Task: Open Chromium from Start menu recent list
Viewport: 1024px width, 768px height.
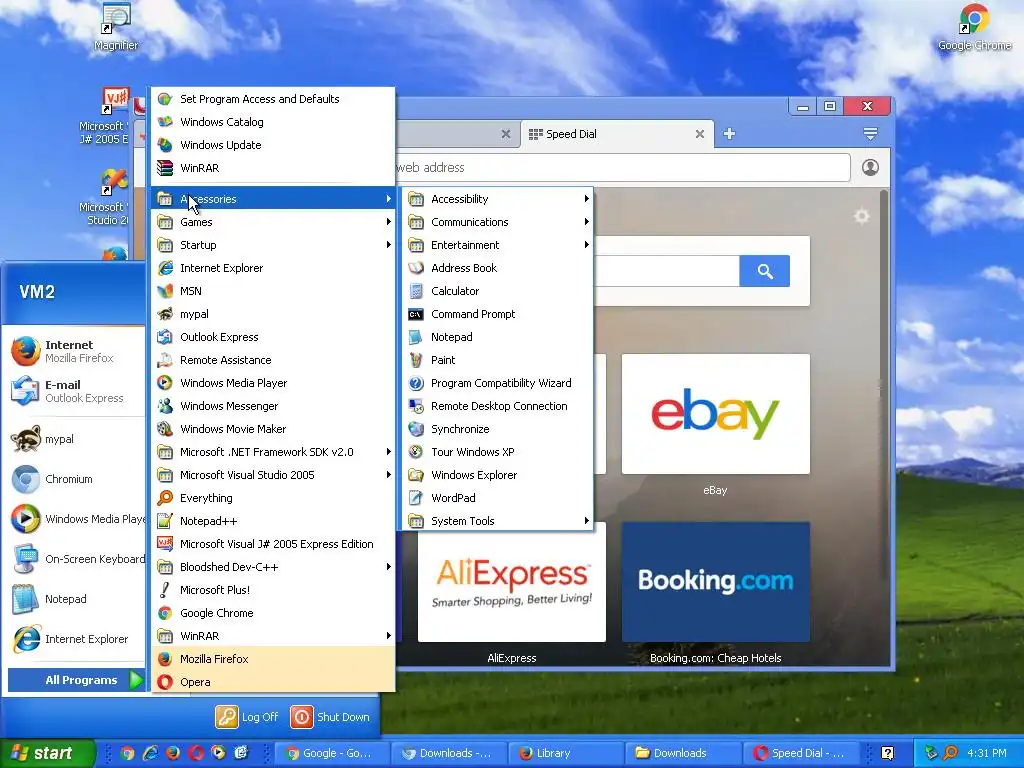Action: point(76,479)
